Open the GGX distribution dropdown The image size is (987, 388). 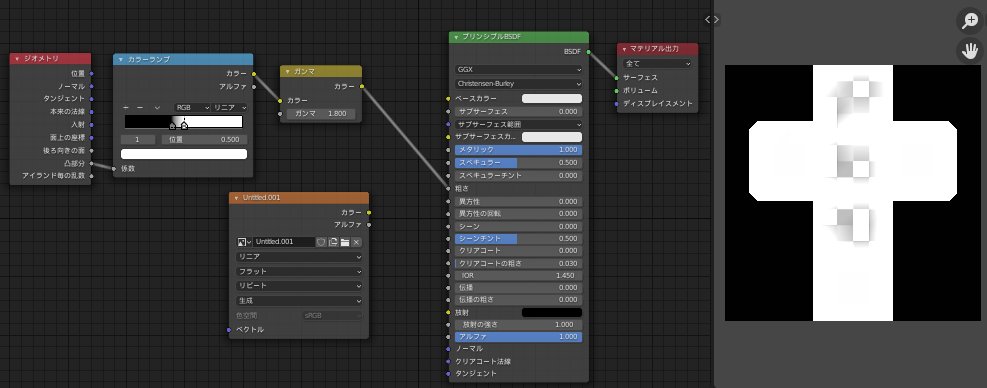[519, 70]
